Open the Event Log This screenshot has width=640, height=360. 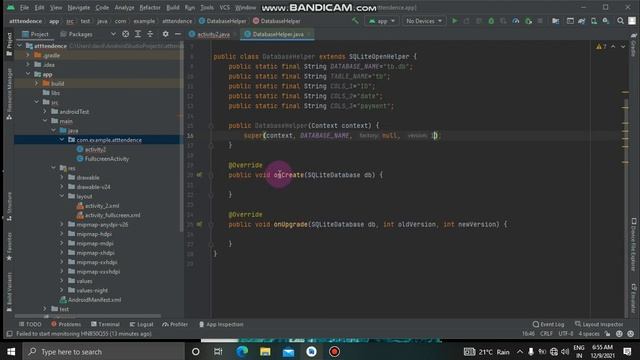coord(548,324)
